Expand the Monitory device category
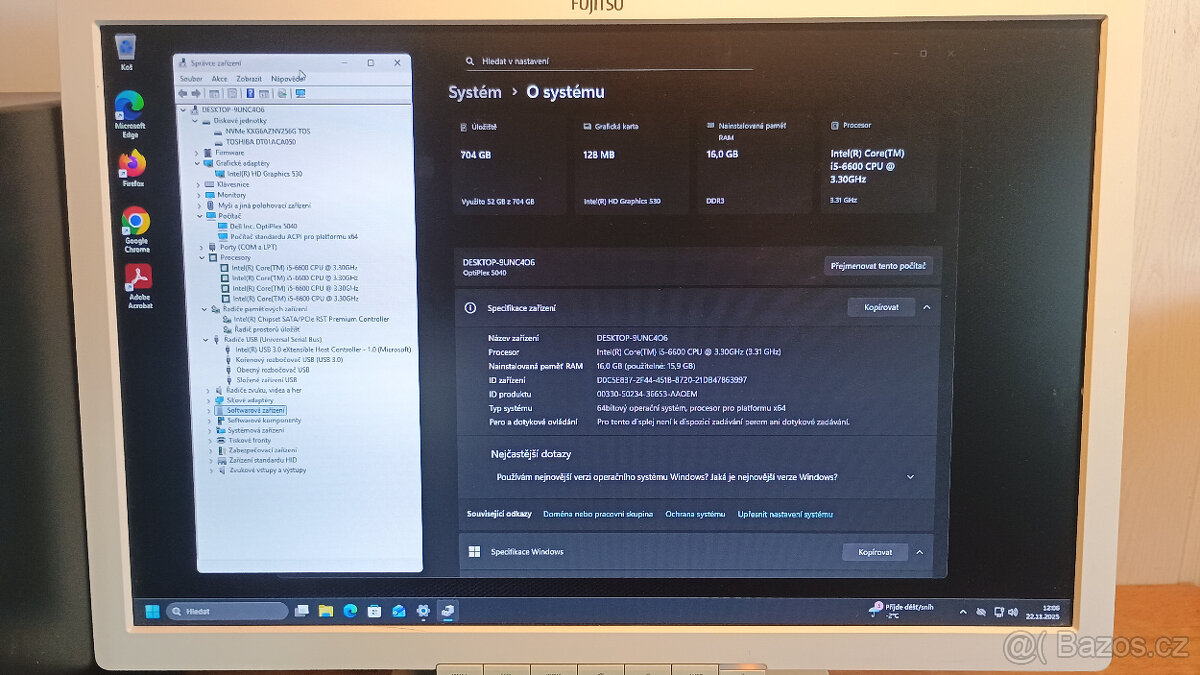 (x=198, y=195)
